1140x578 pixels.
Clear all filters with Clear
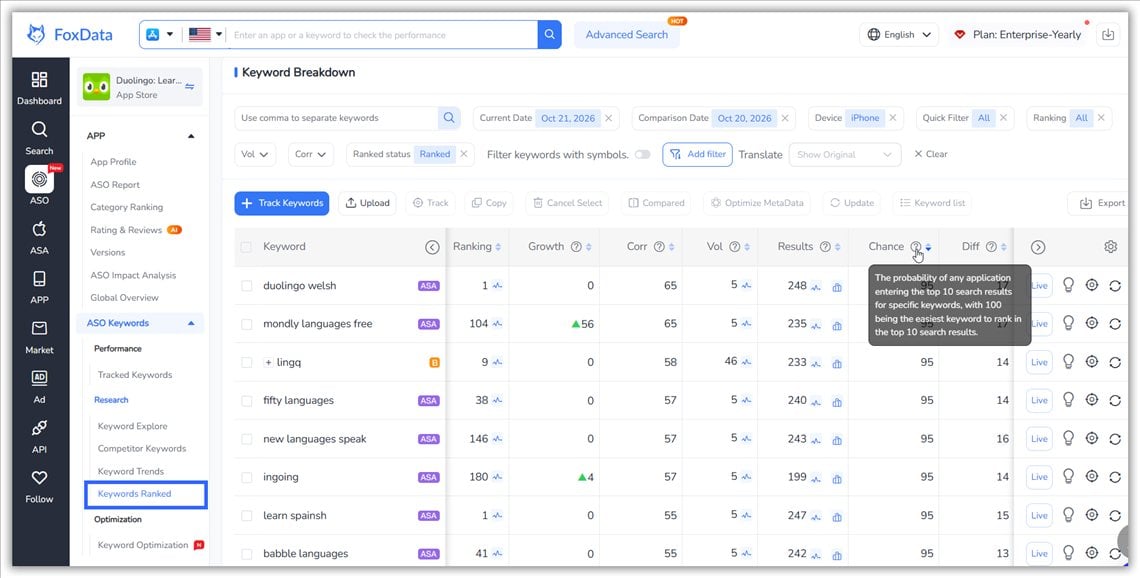[x=931, y=154]
